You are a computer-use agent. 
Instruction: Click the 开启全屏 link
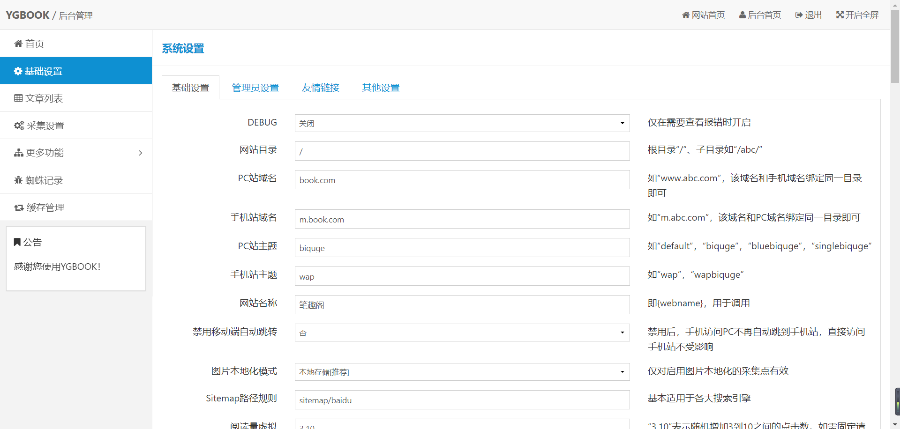(857, 16)
